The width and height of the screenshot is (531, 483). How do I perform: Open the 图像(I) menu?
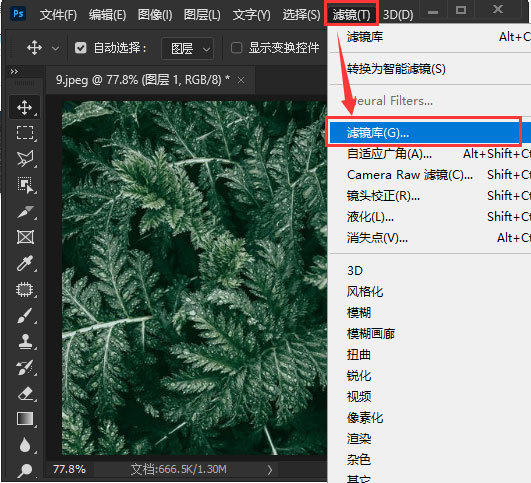click(x=155, y=15)
